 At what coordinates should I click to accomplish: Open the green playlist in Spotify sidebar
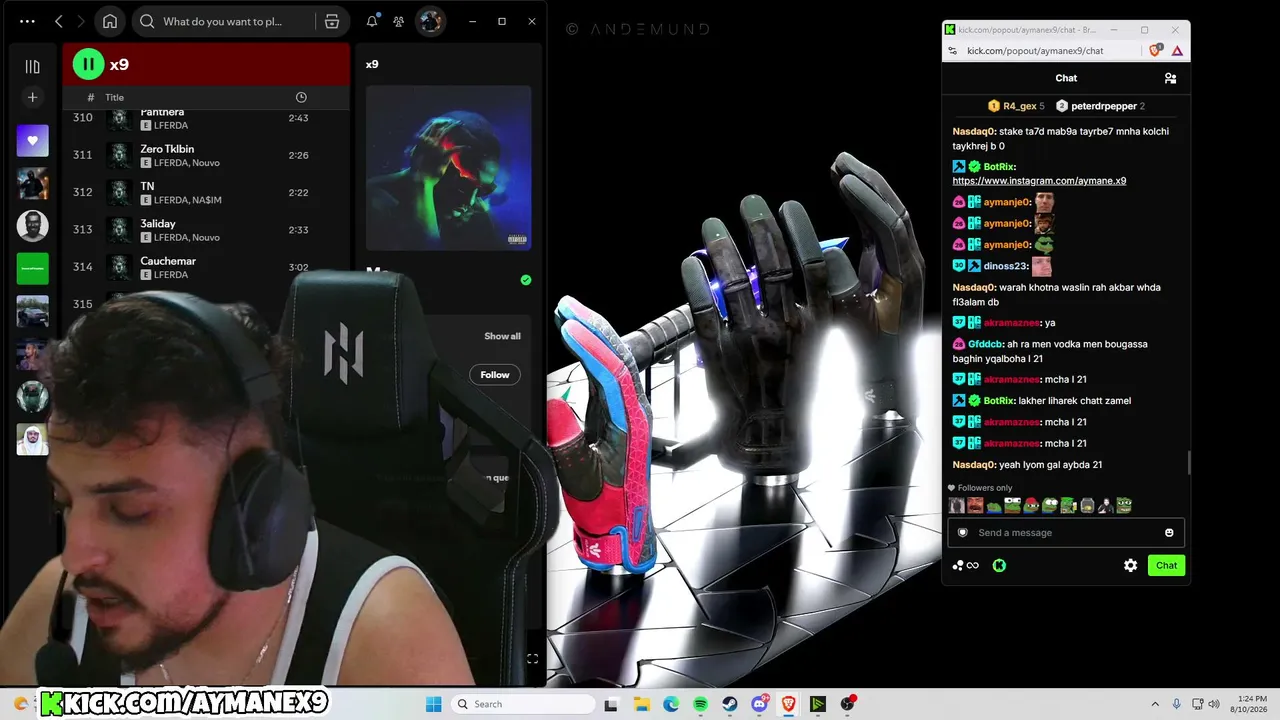[32, 269]
